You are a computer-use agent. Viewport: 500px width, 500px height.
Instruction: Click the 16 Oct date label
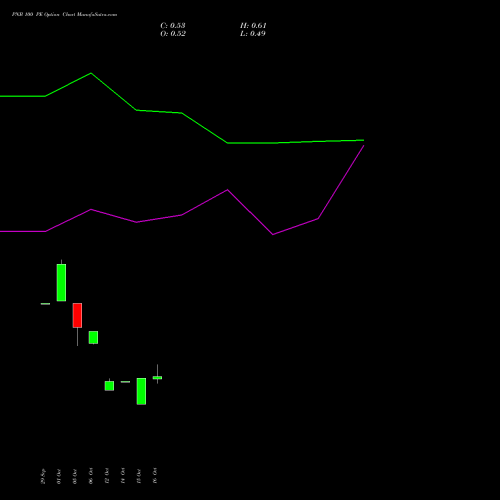click(155, 476)
